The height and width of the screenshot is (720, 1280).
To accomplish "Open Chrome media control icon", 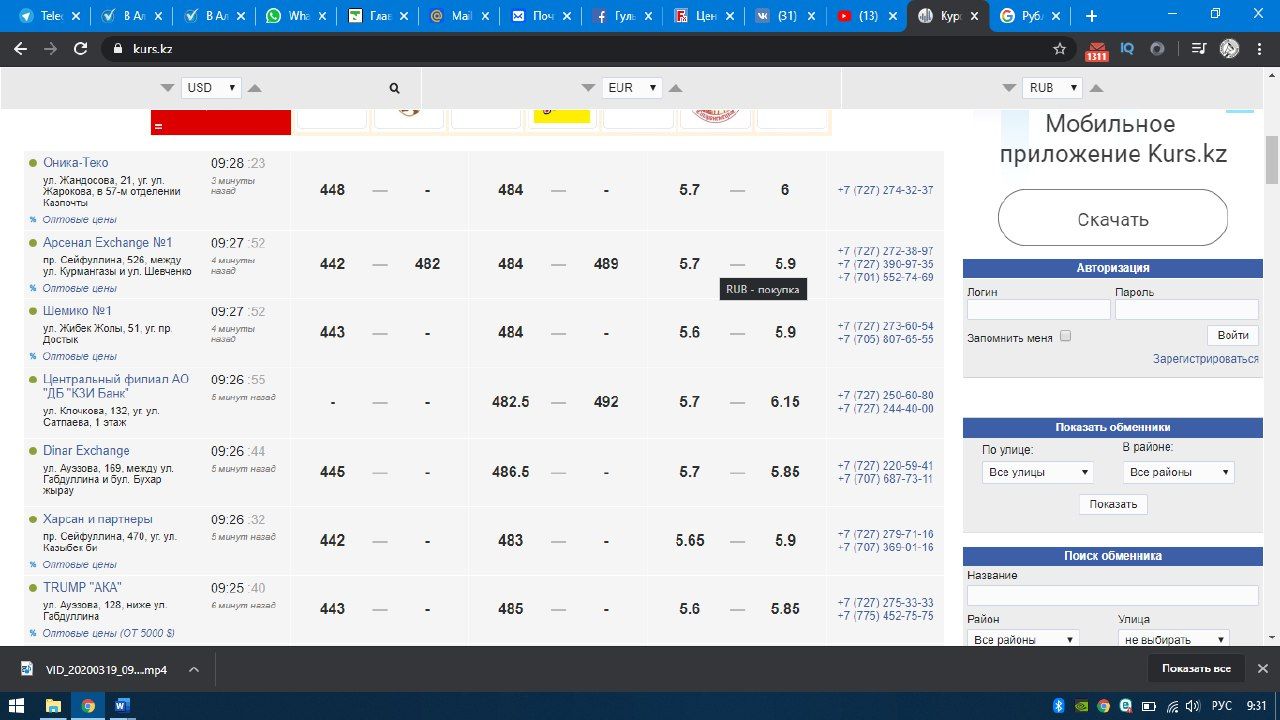I will pos(1200,48).
